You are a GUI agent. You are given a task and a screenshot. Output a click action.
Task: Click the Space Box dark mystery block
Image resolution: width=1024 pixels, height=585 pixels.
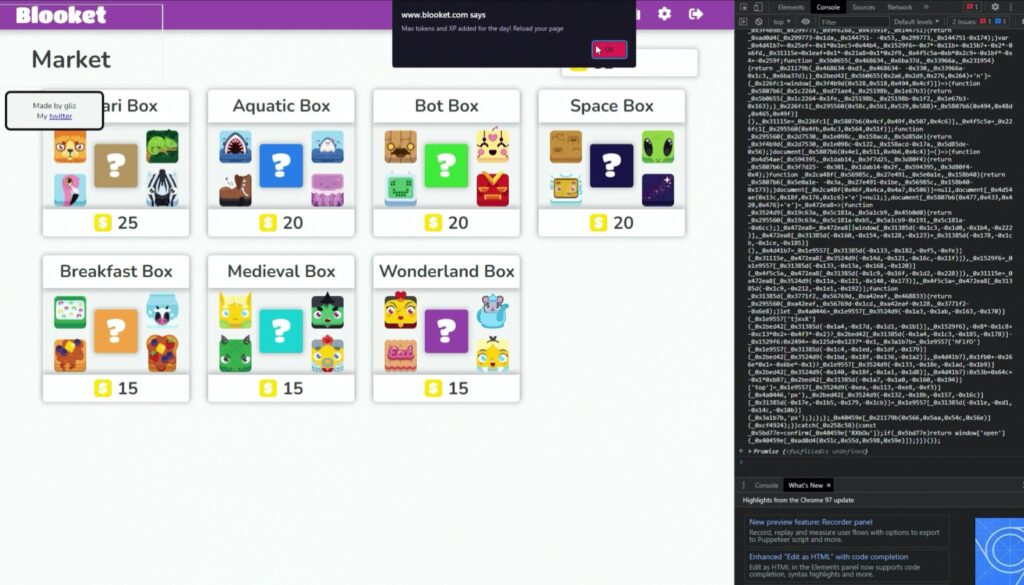click(x=611, y=166)
